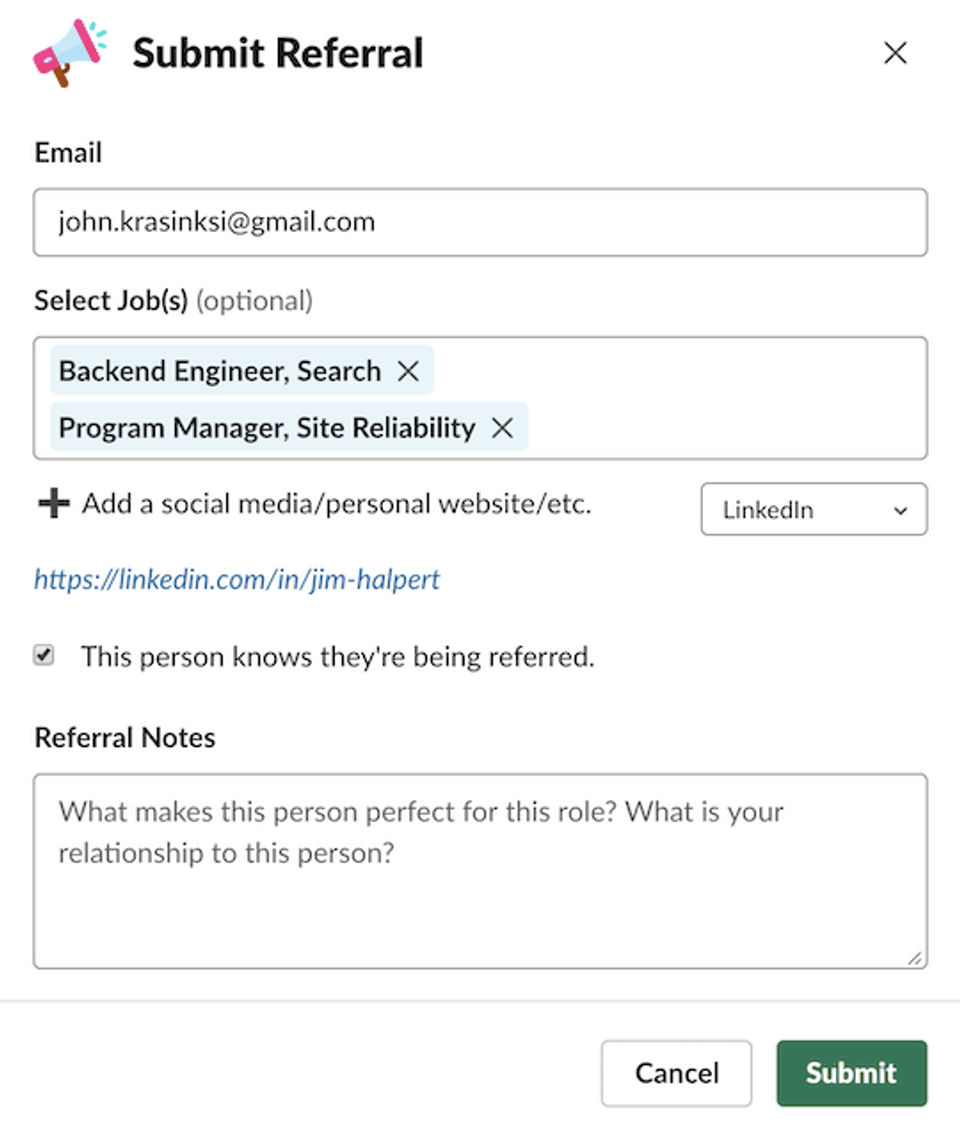Open the jim-halpert LinkedIn profile link
960x1131 pixels.
pos(237,579)
